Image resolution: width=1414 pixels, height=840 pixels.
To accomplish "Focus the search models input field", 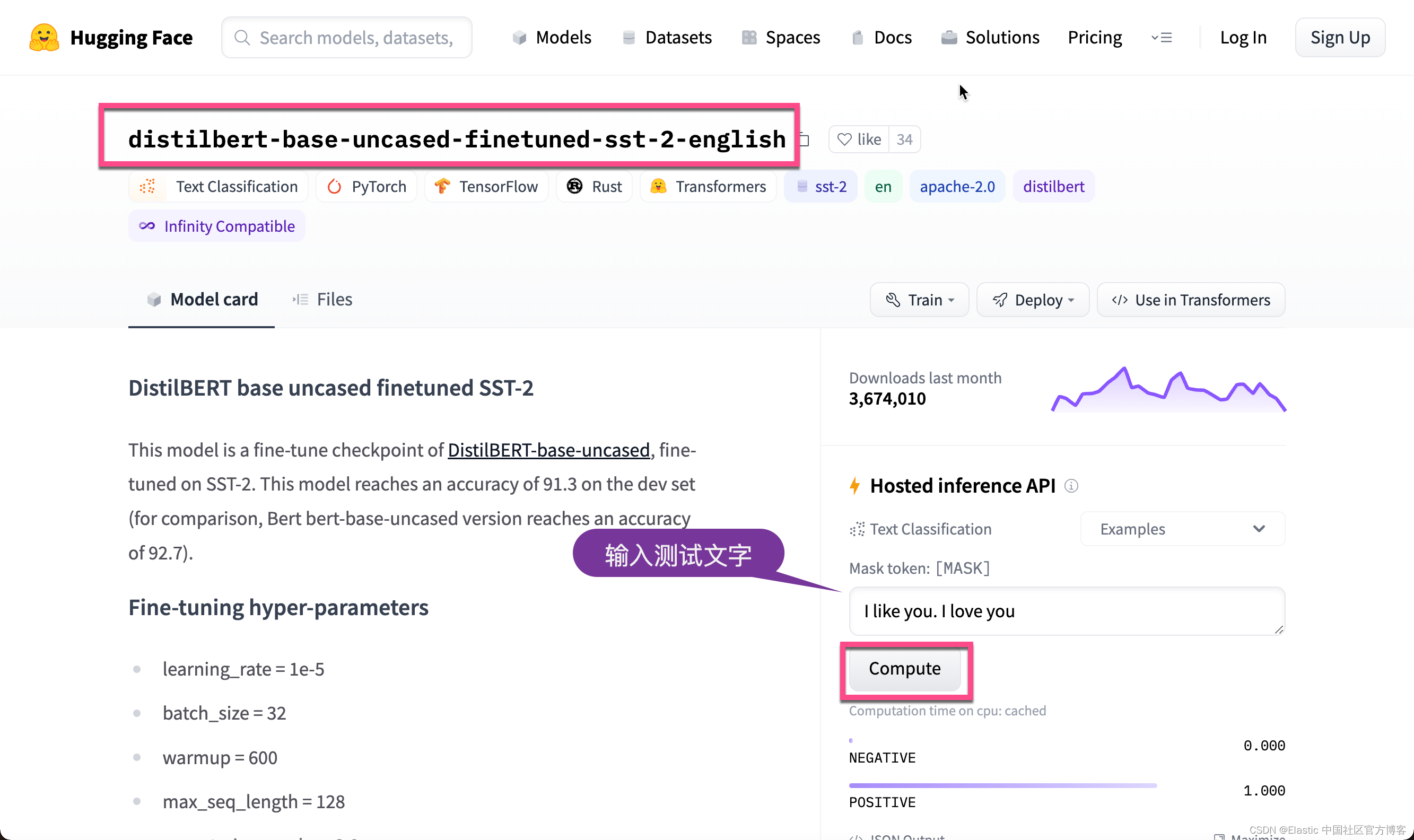I will point(355,37).
